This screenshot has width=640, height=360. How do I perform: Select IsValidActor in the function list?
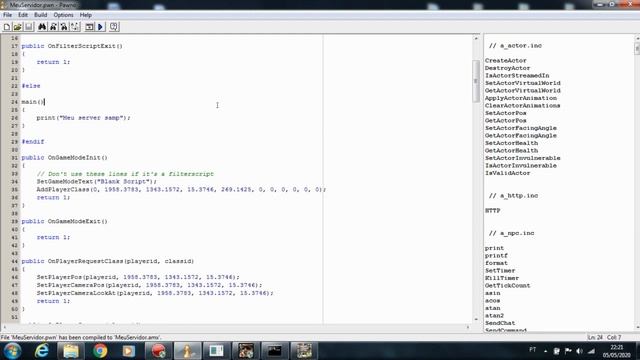coord(507,173)
